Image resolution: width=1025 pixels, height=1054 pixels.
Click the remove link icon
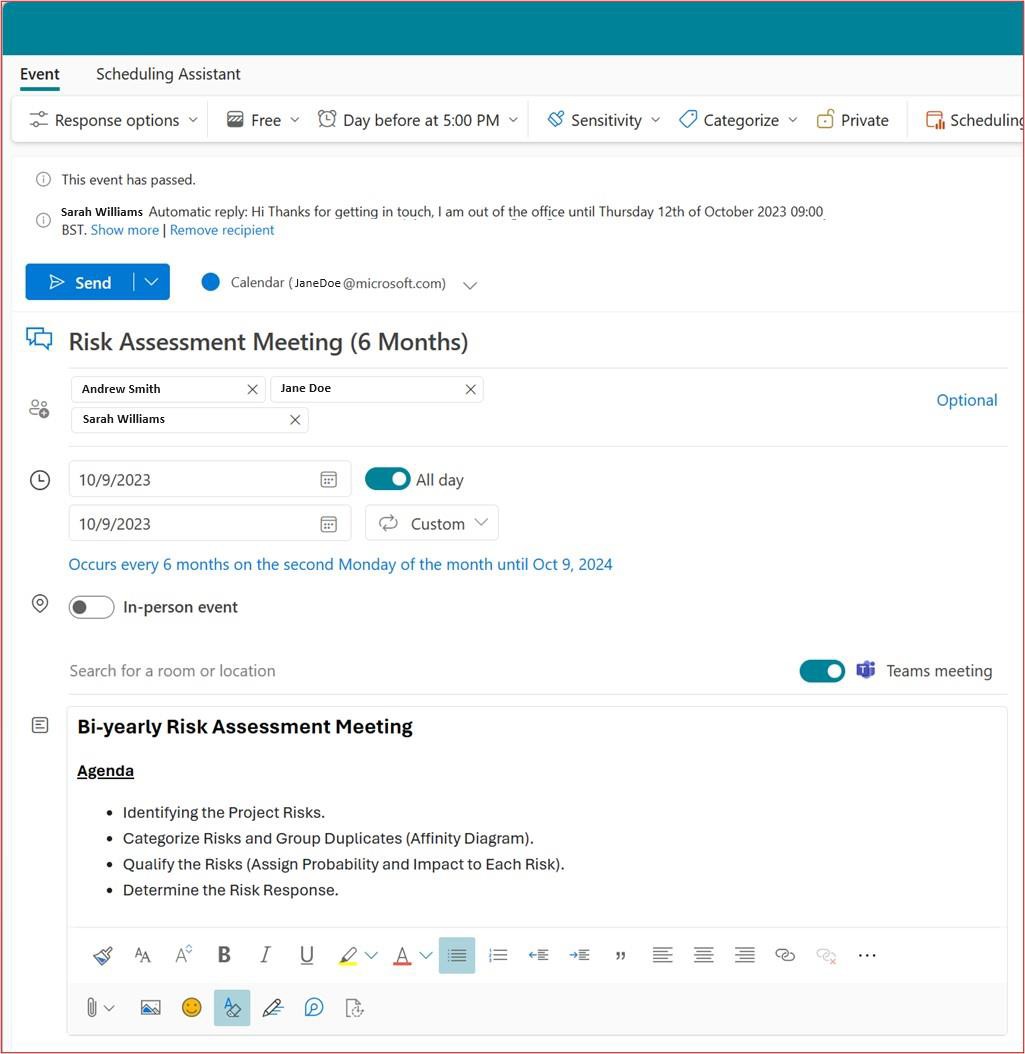click(826, 955)
